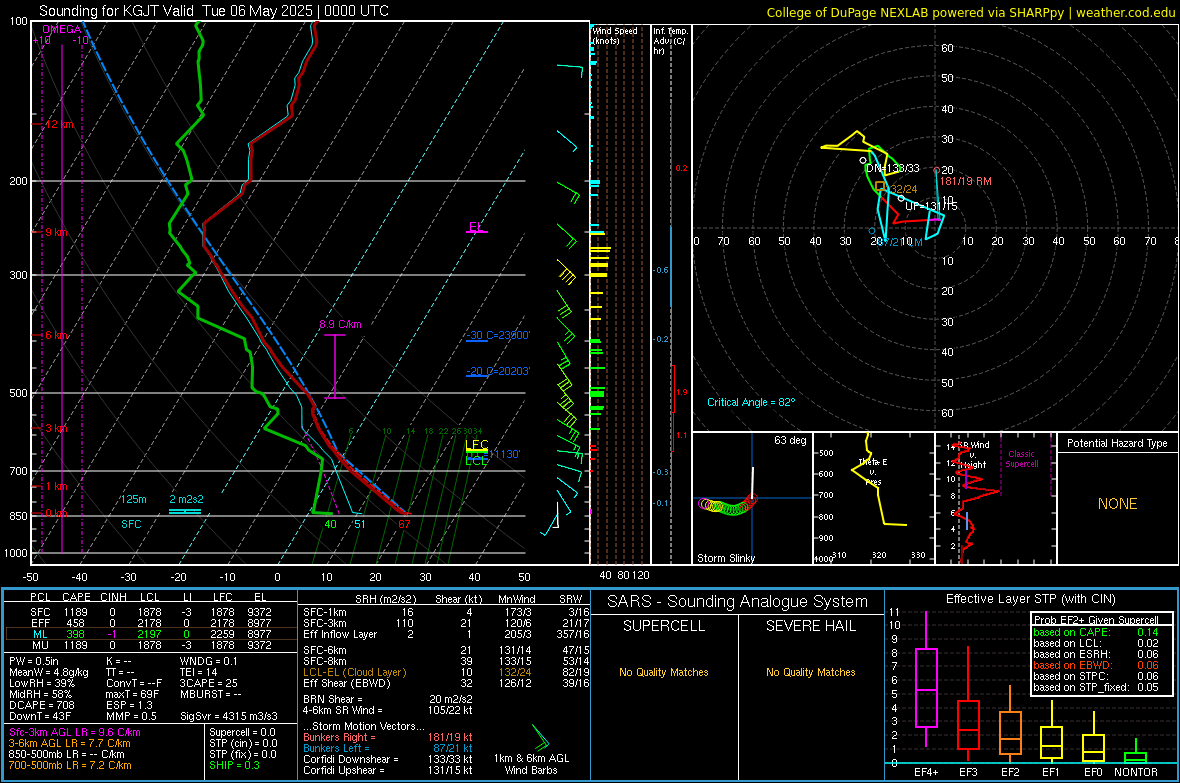The image size is (1180, 783).
Task: Click the ML parcel LCL value 2197
Action: pos(149,634)
